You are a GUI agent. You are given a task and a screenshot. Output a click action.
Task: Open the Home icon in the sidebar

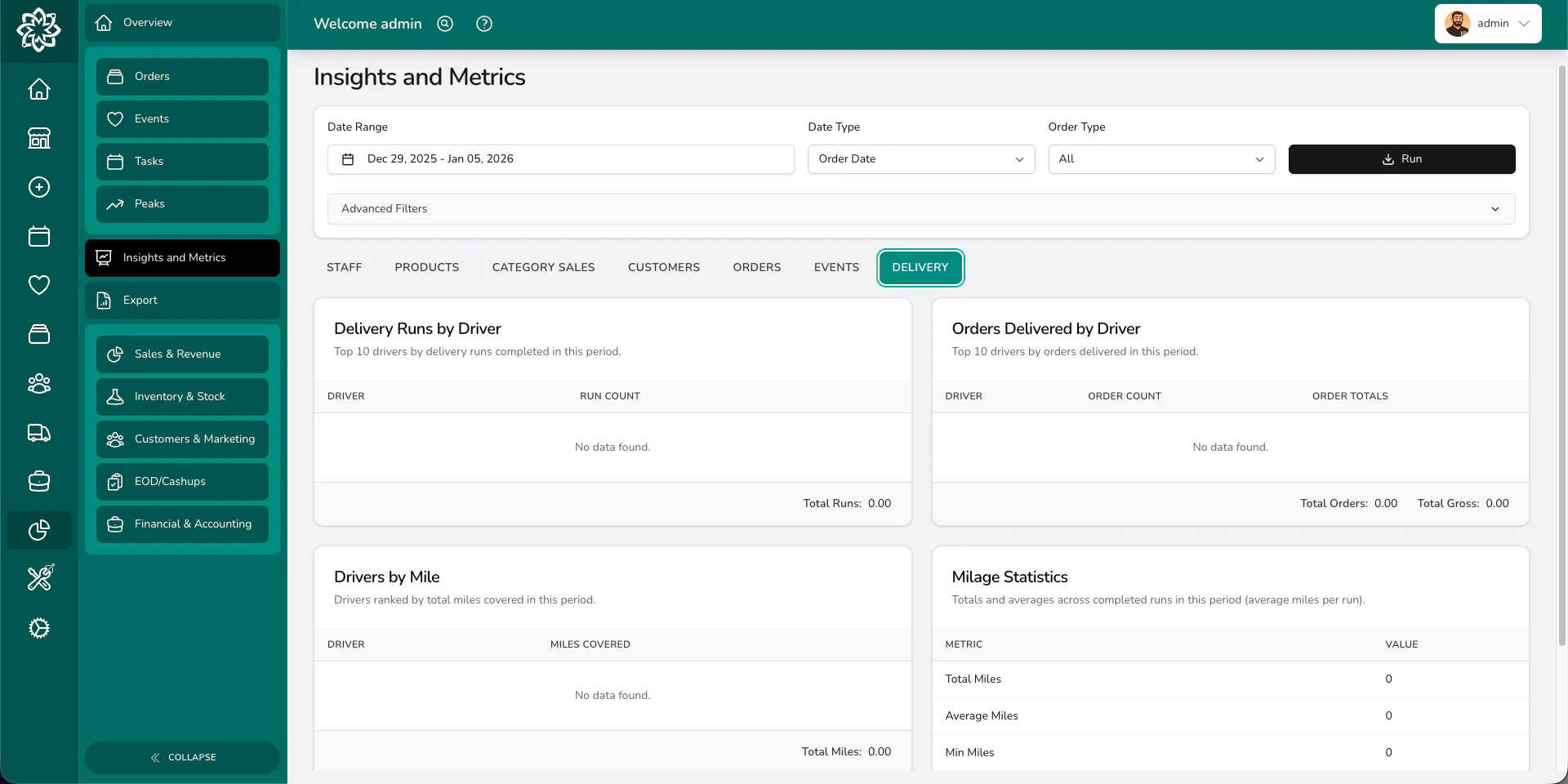coord(38,89)
